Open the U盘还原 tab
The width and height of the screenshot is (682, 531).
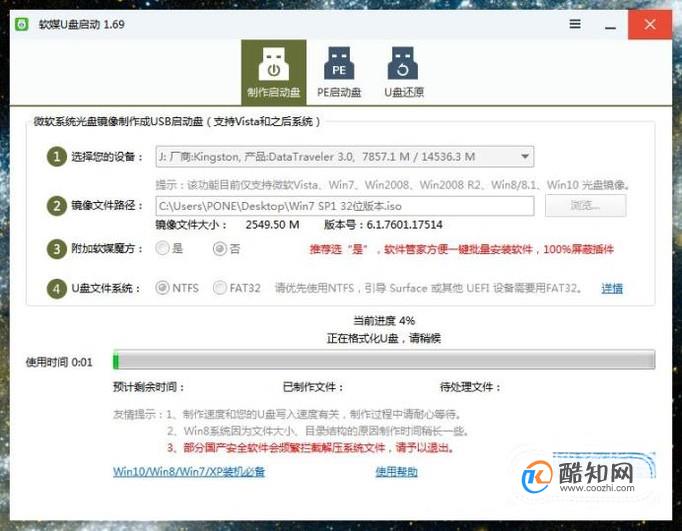[404, 73]
